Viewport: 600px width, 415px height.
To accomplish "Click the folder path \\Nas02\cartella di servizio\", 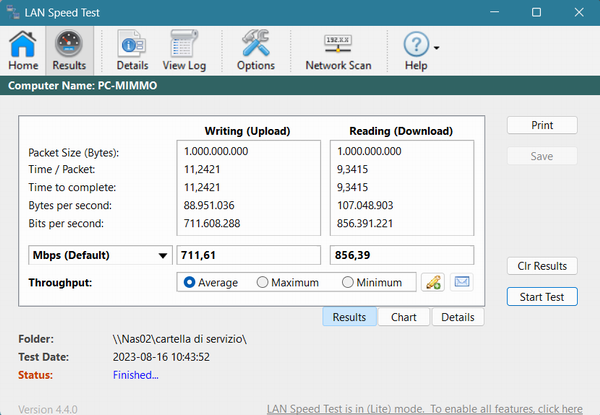I will tap(179, 339).
